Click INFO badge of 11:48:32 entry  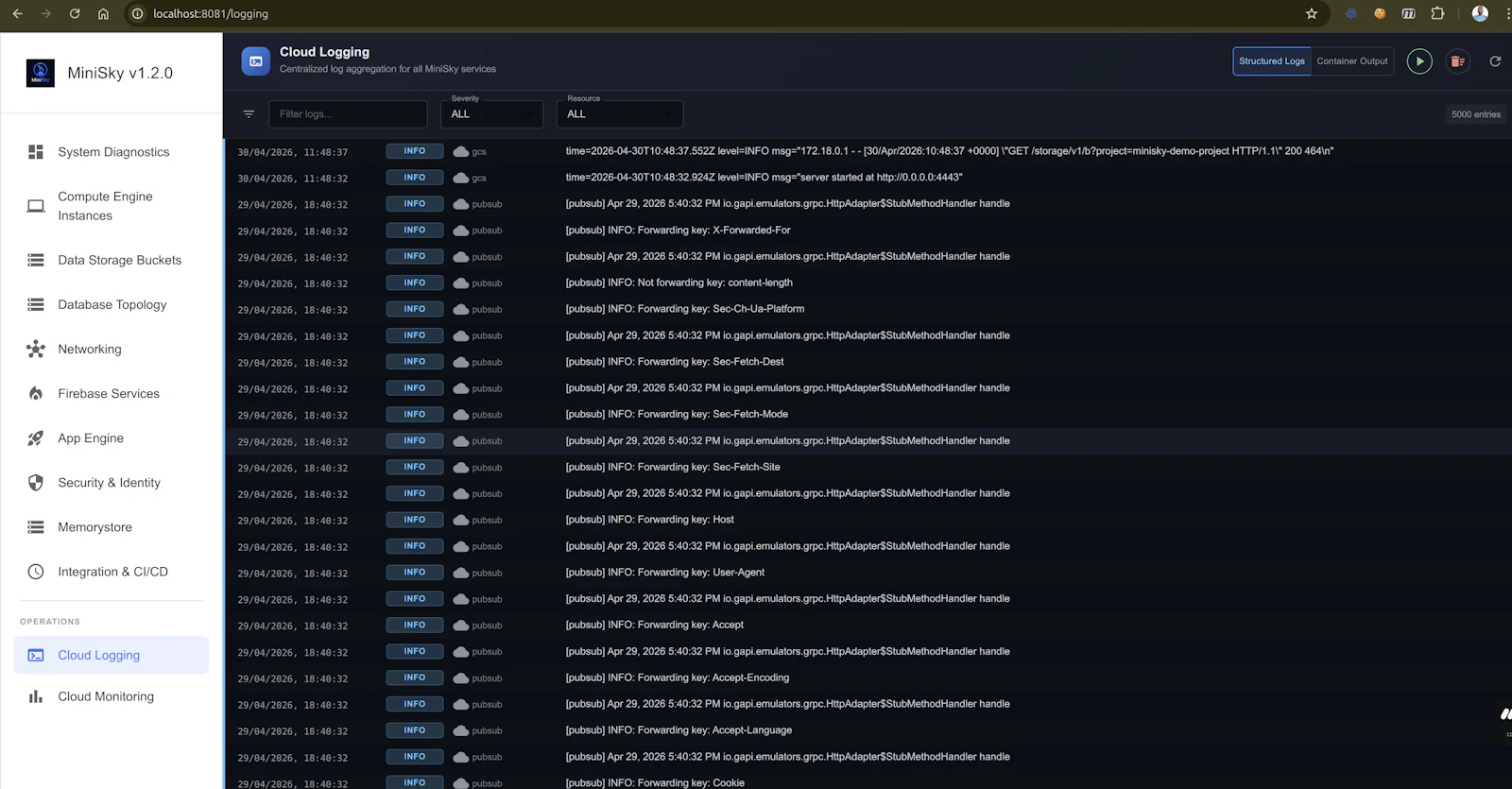click(x=415, y=178)
